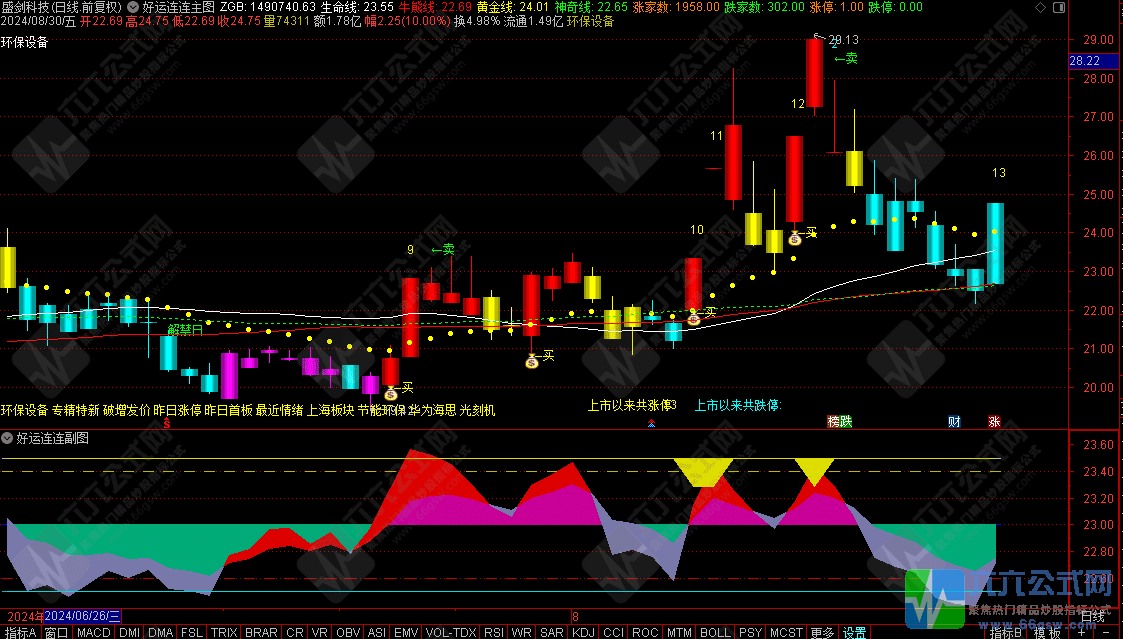
Task: Switch to the MTM indicator tab
Action: 679,633
